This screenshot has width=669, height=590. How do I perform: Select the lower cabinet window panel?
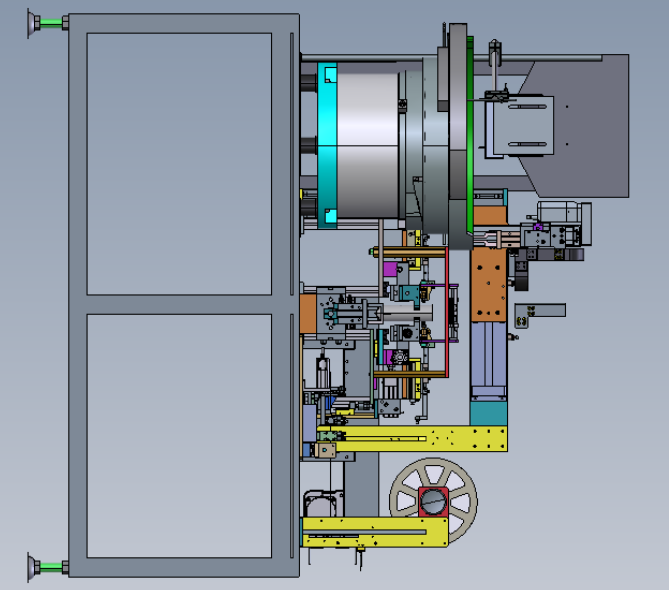(x=179, y=436)
